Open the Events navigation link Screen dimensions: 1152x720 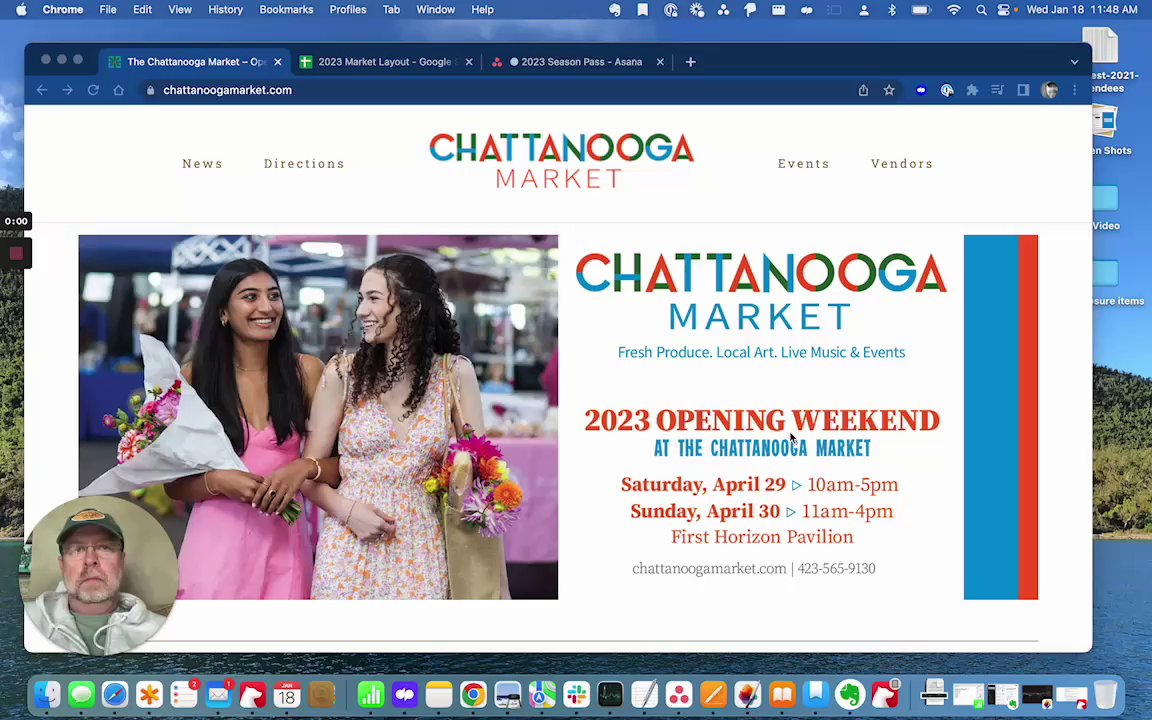(804, 163)
